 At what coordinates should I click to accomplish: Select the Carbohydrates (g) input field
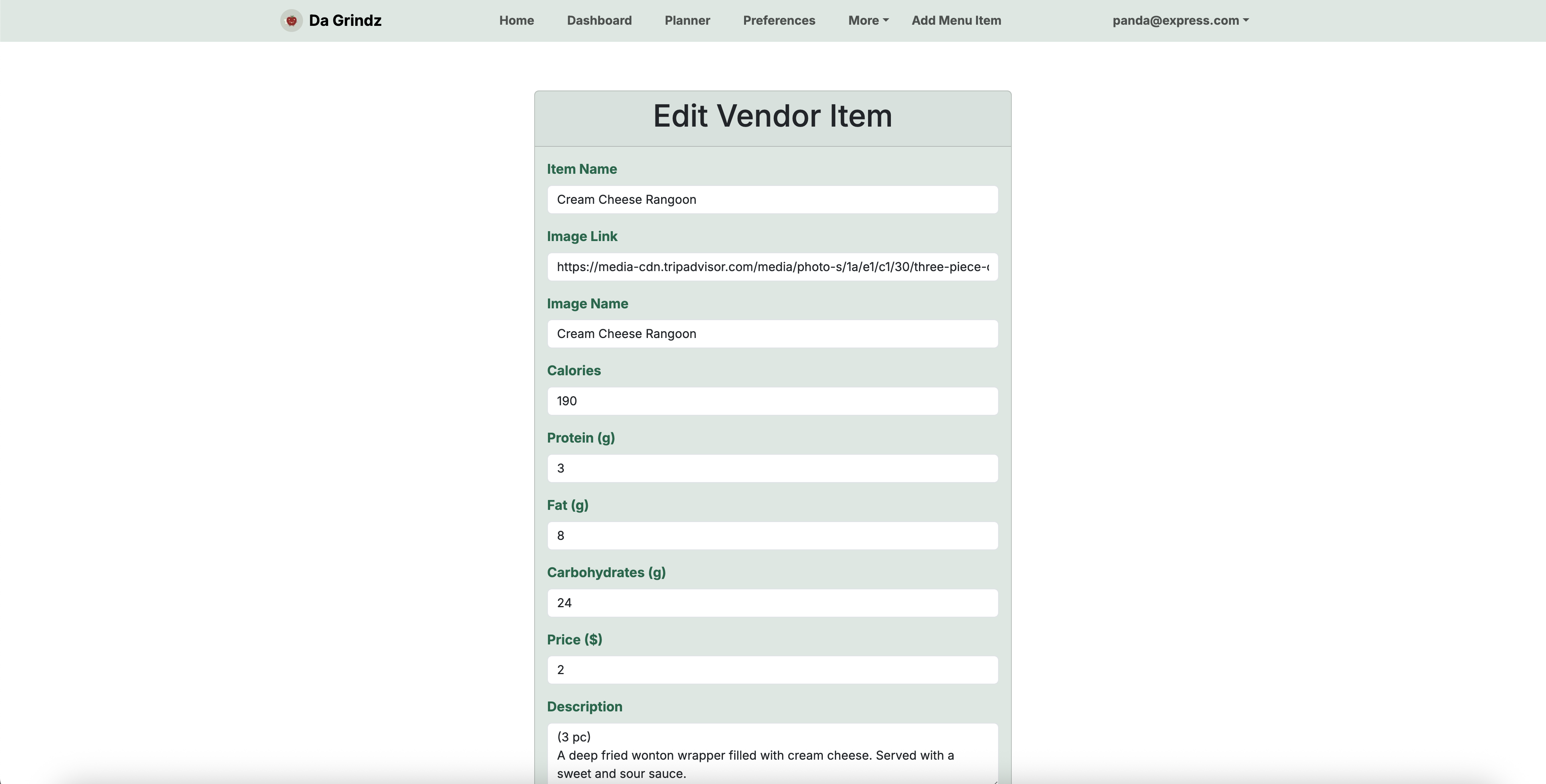pyautogui.click(x=772, y=603)
